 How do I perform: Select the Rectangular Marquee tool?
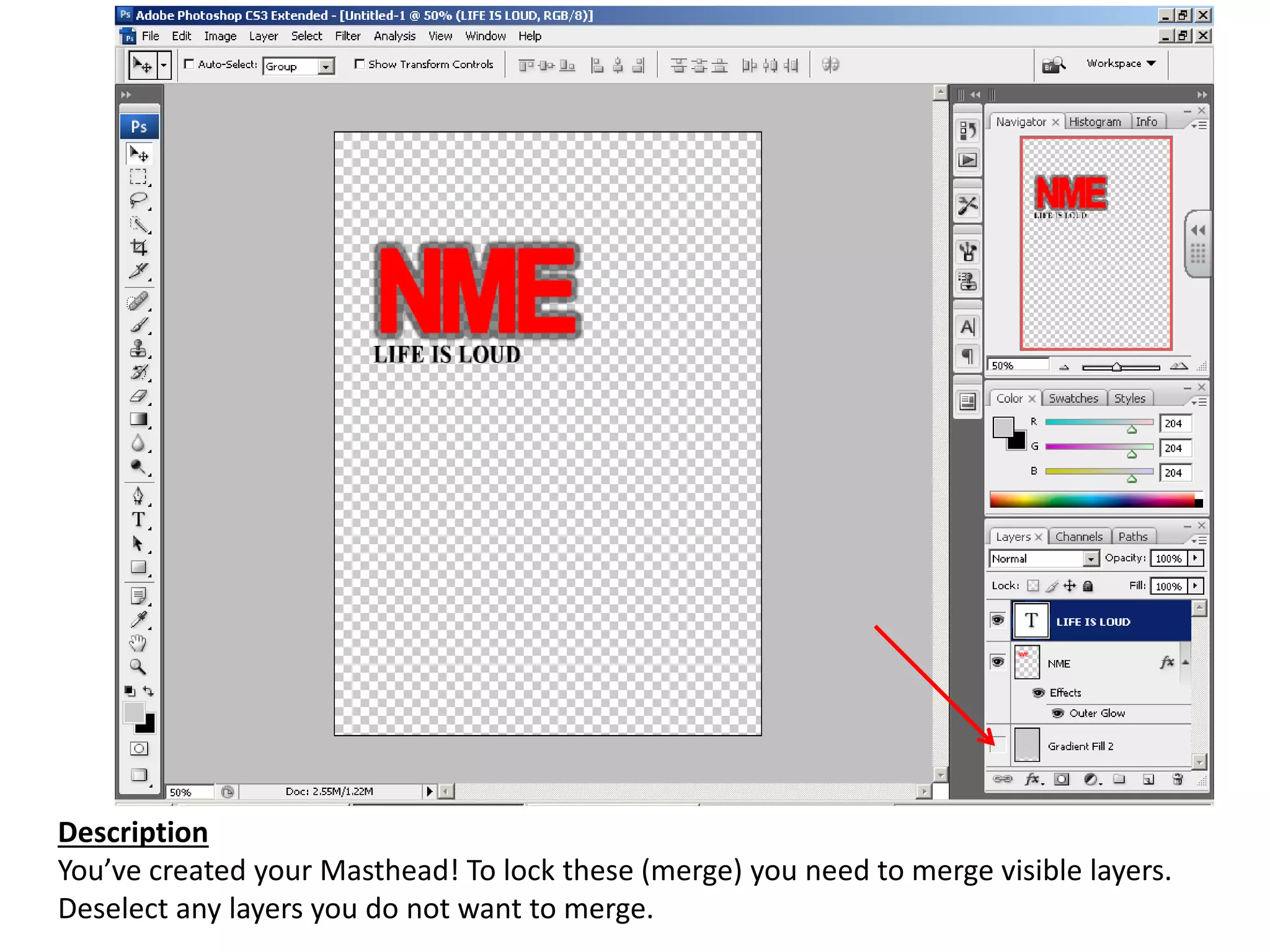138,177
